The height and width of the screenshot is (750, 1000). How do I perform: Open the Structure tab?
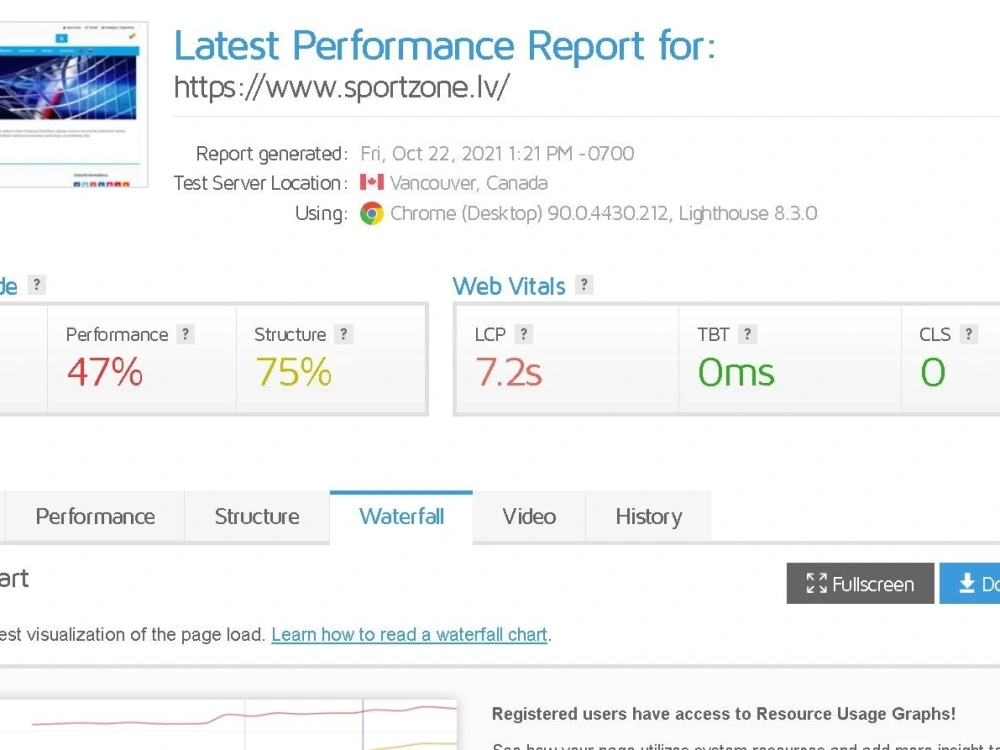point(257,517)
